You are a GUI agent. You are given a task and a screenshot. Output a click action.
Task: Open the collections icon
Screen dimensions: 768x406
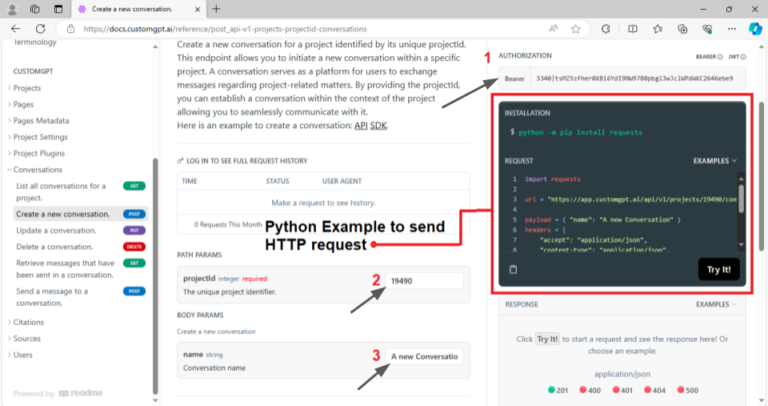[682, 29]
